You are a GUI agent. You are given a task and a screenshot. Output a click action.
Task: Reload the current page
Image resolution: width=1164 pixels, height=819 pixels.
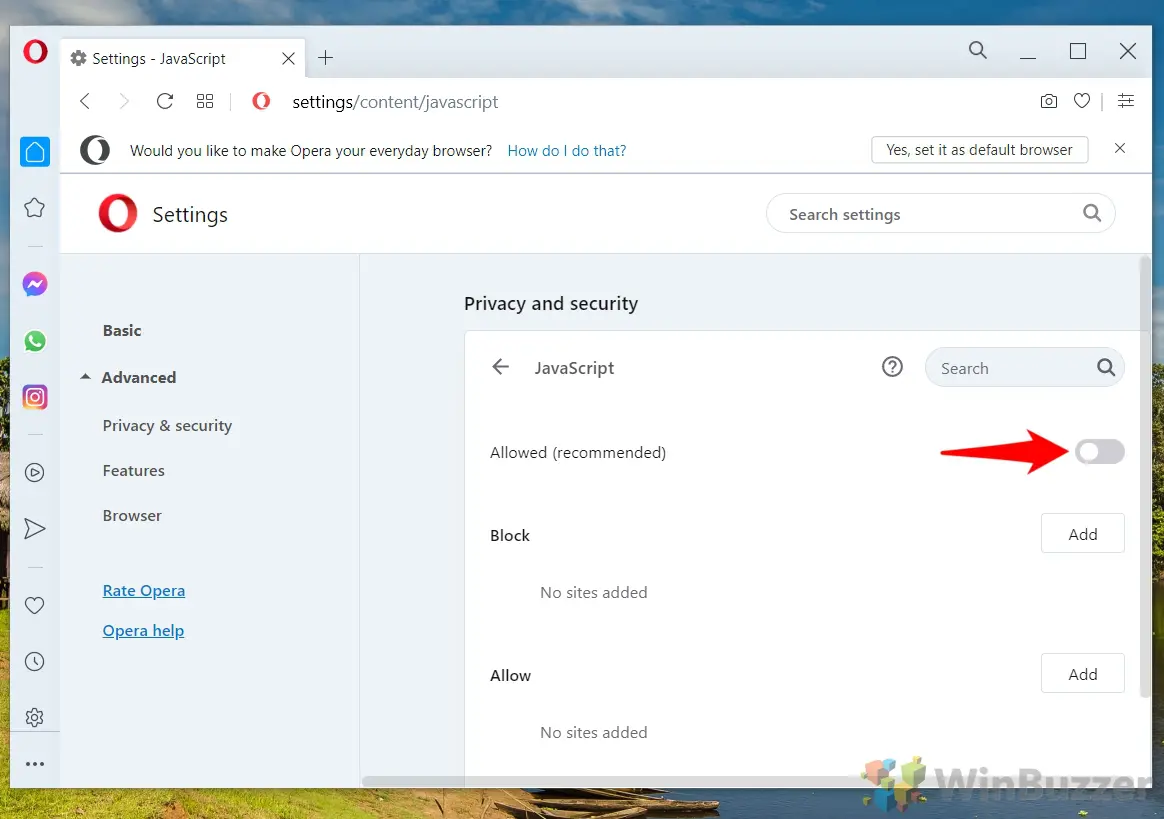point(164,101)
